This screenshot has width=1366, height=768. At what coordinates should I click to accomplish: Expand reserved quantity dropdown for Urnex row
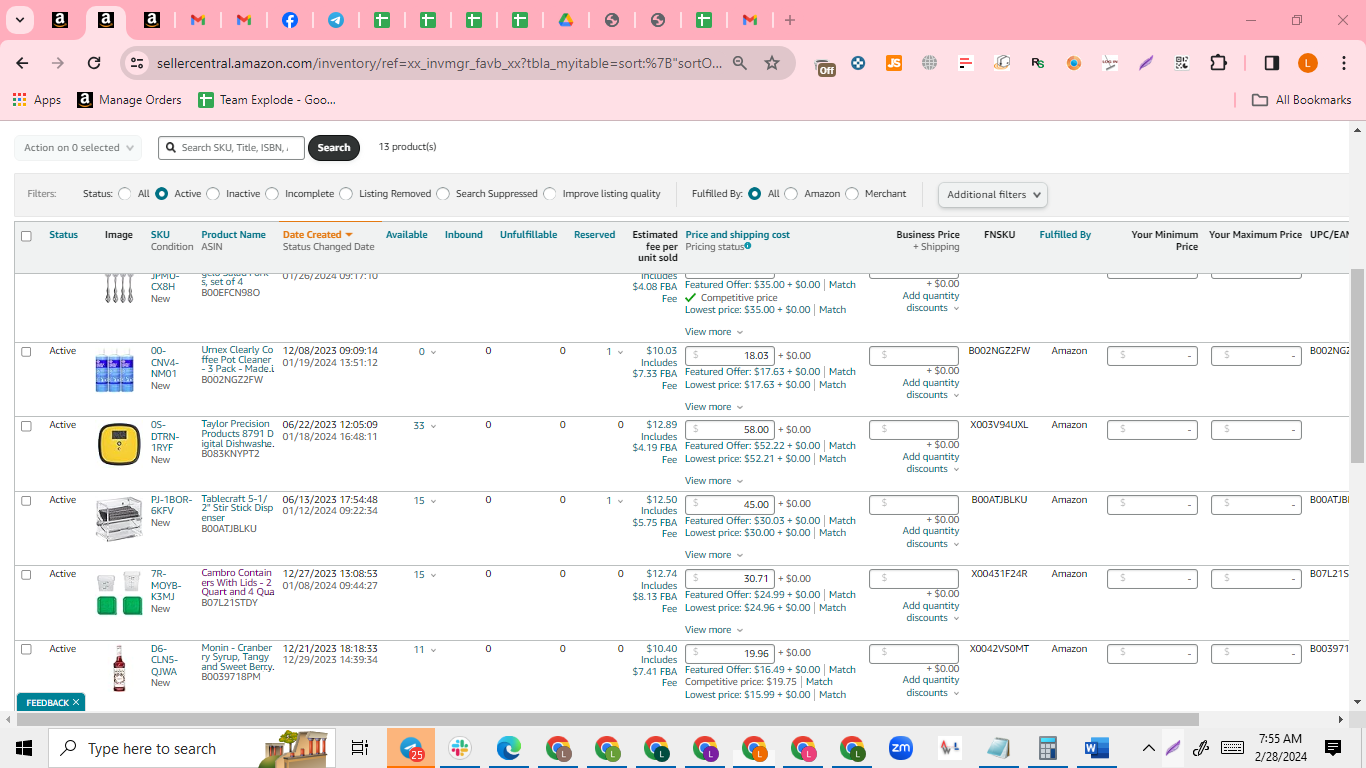coord(620,352)
